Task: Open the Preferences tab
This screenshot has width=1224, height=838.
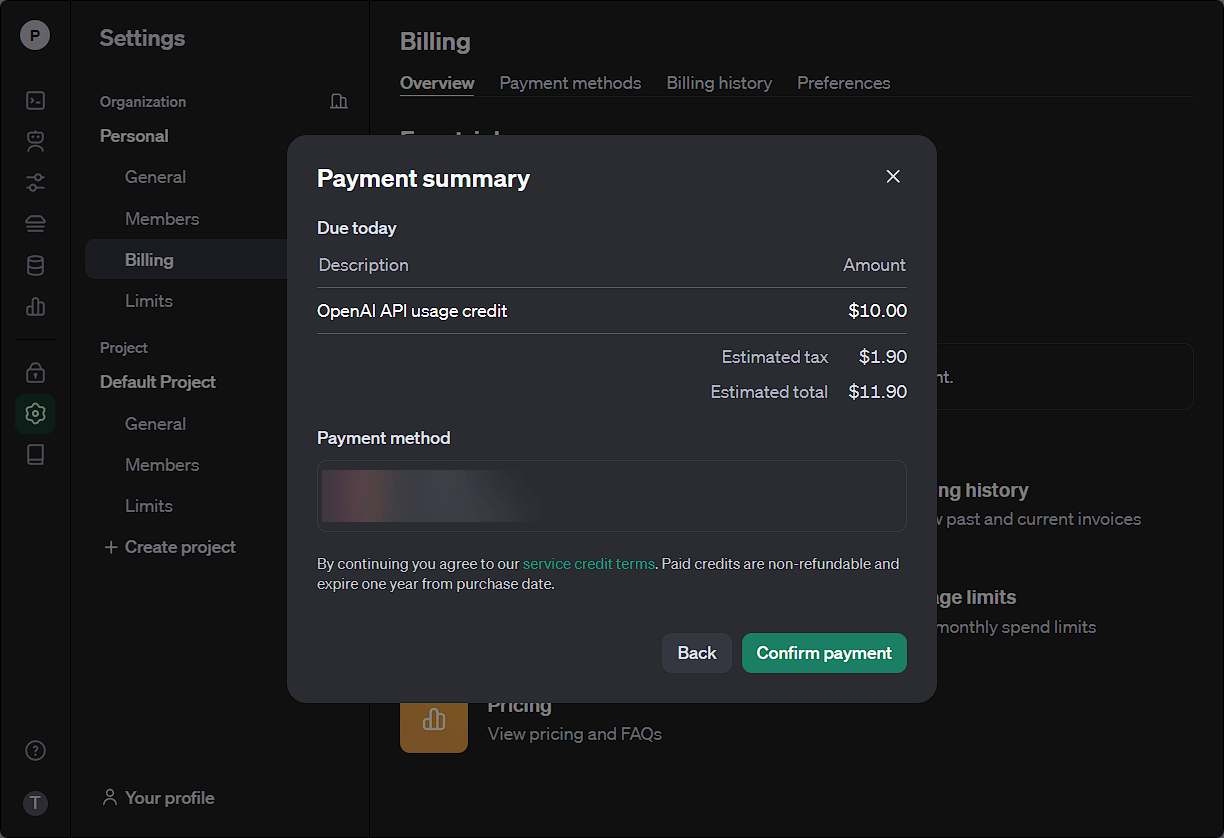Action: pyautogui.click(x=843, y=83)
